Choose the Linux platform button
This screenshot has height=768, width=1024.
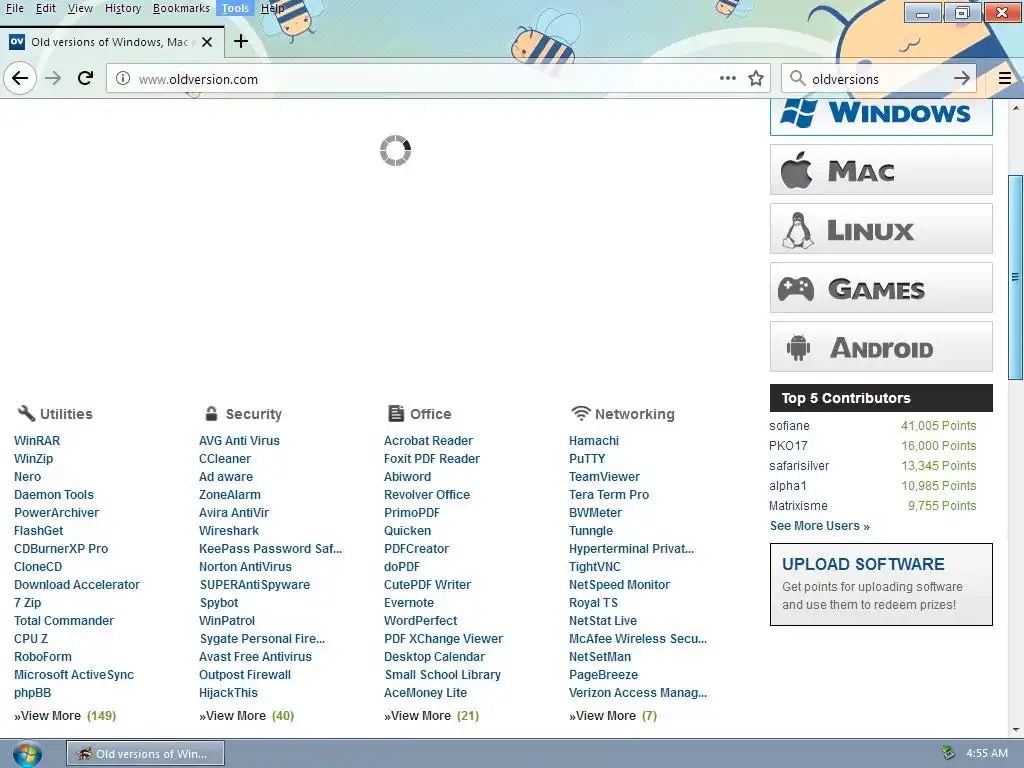click(881, 229)
